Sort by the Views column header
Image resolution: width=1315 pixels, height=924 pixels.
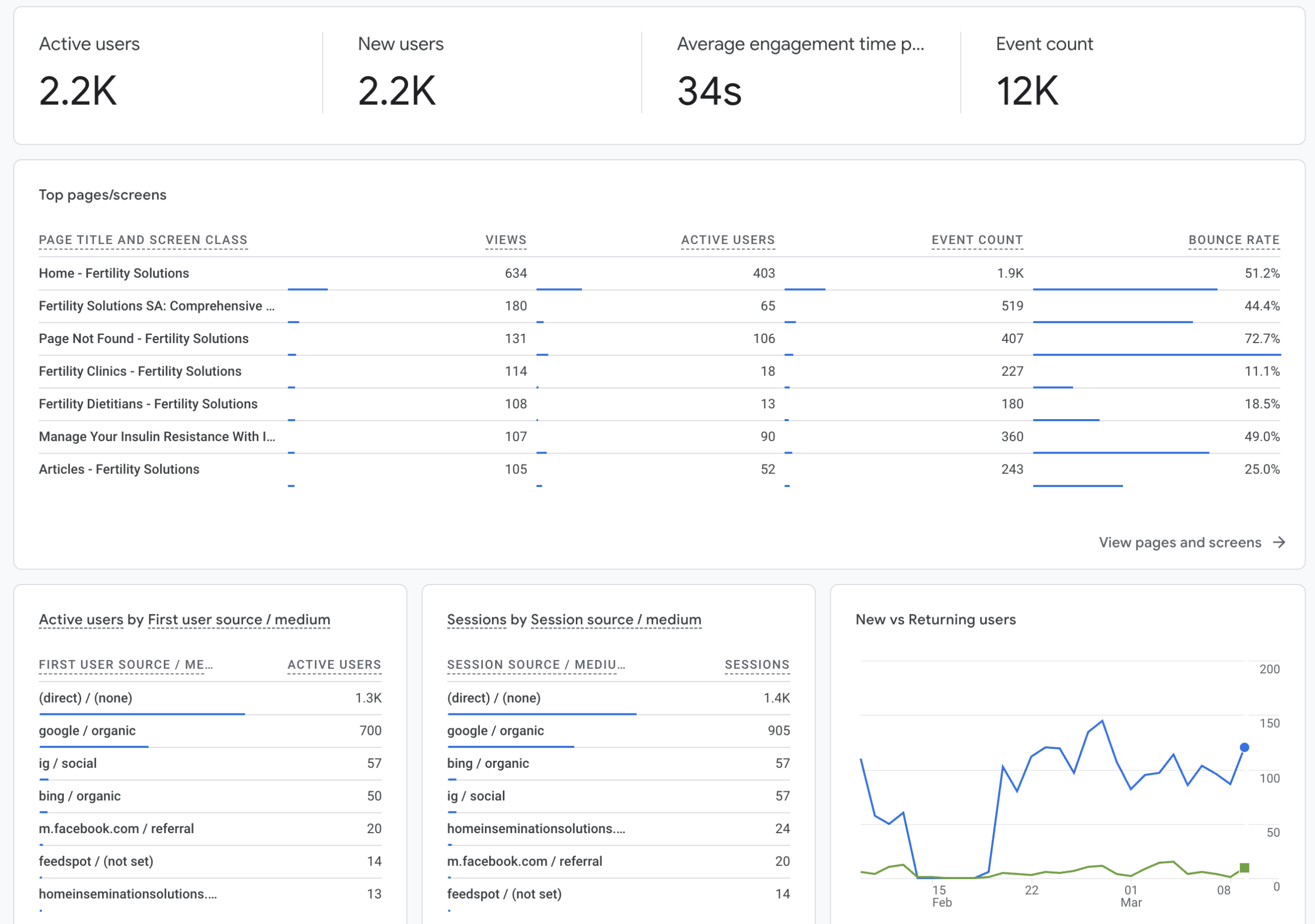click(x=506, y=240)
